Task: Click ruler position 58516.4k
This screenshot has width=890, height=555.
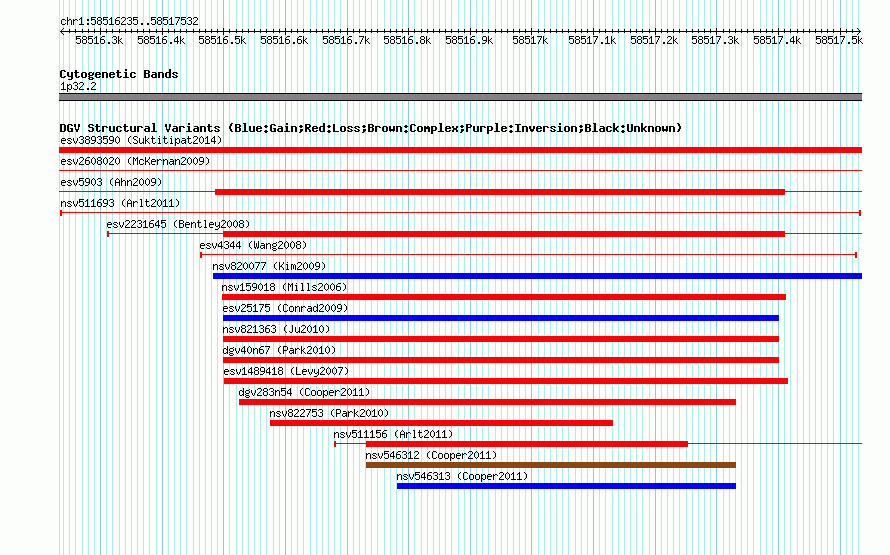Action: point(161,40)
